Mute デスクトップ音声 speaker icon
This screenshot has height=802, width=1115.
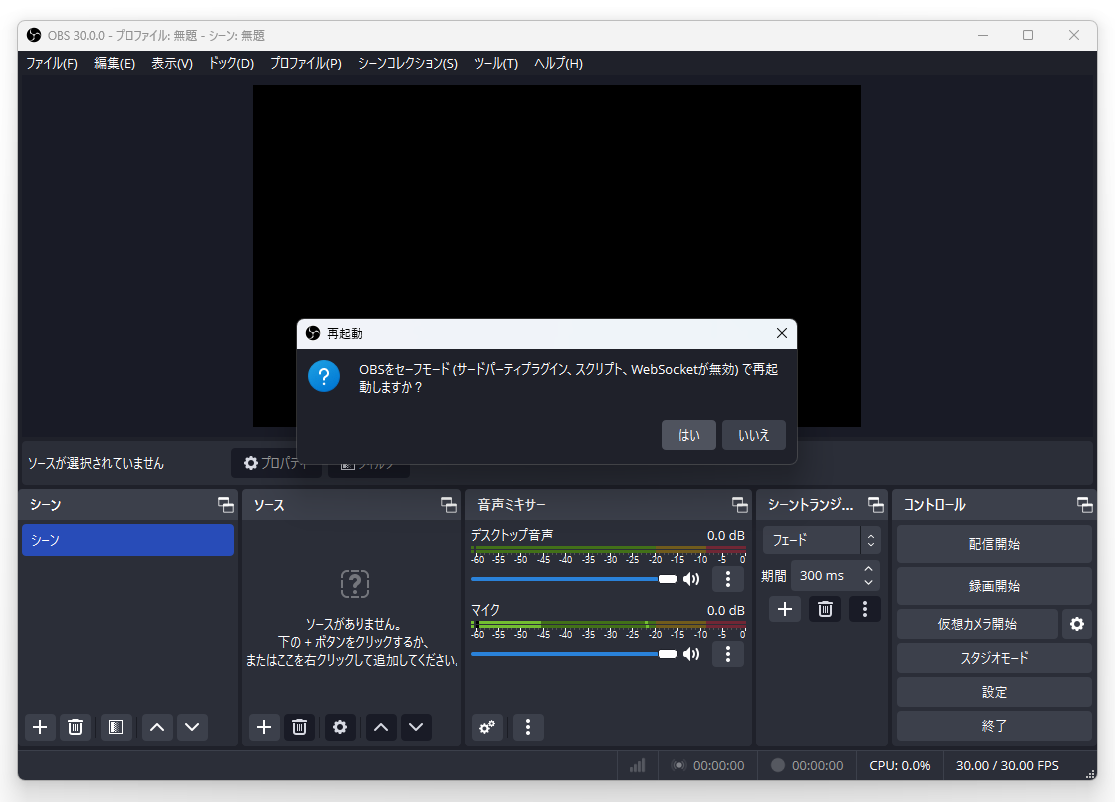pyautogui.click(x=691, y=579)
